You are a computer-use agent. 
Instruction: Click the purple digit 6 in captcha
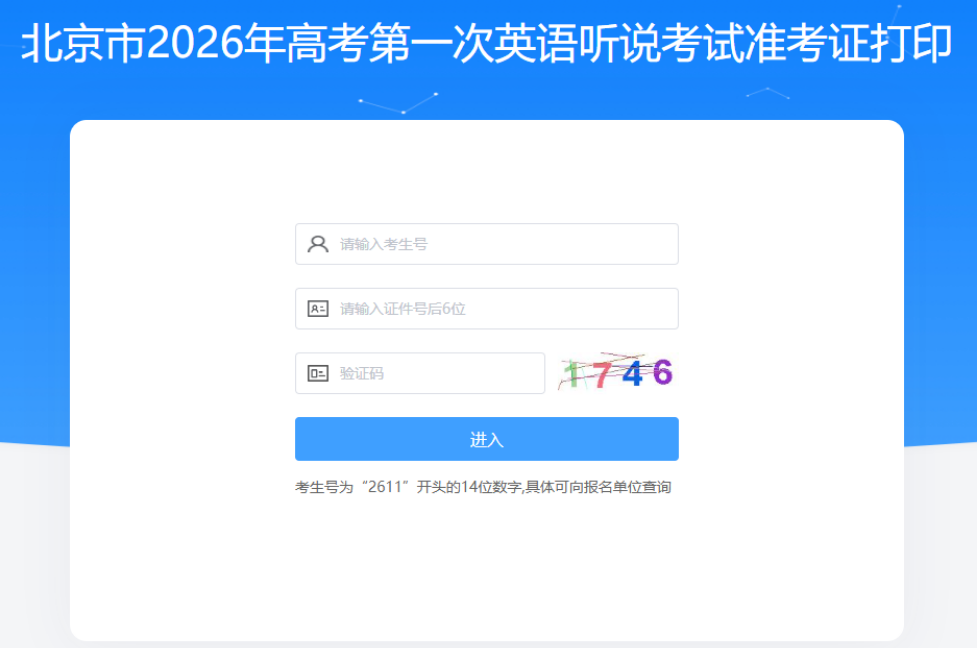662,371
